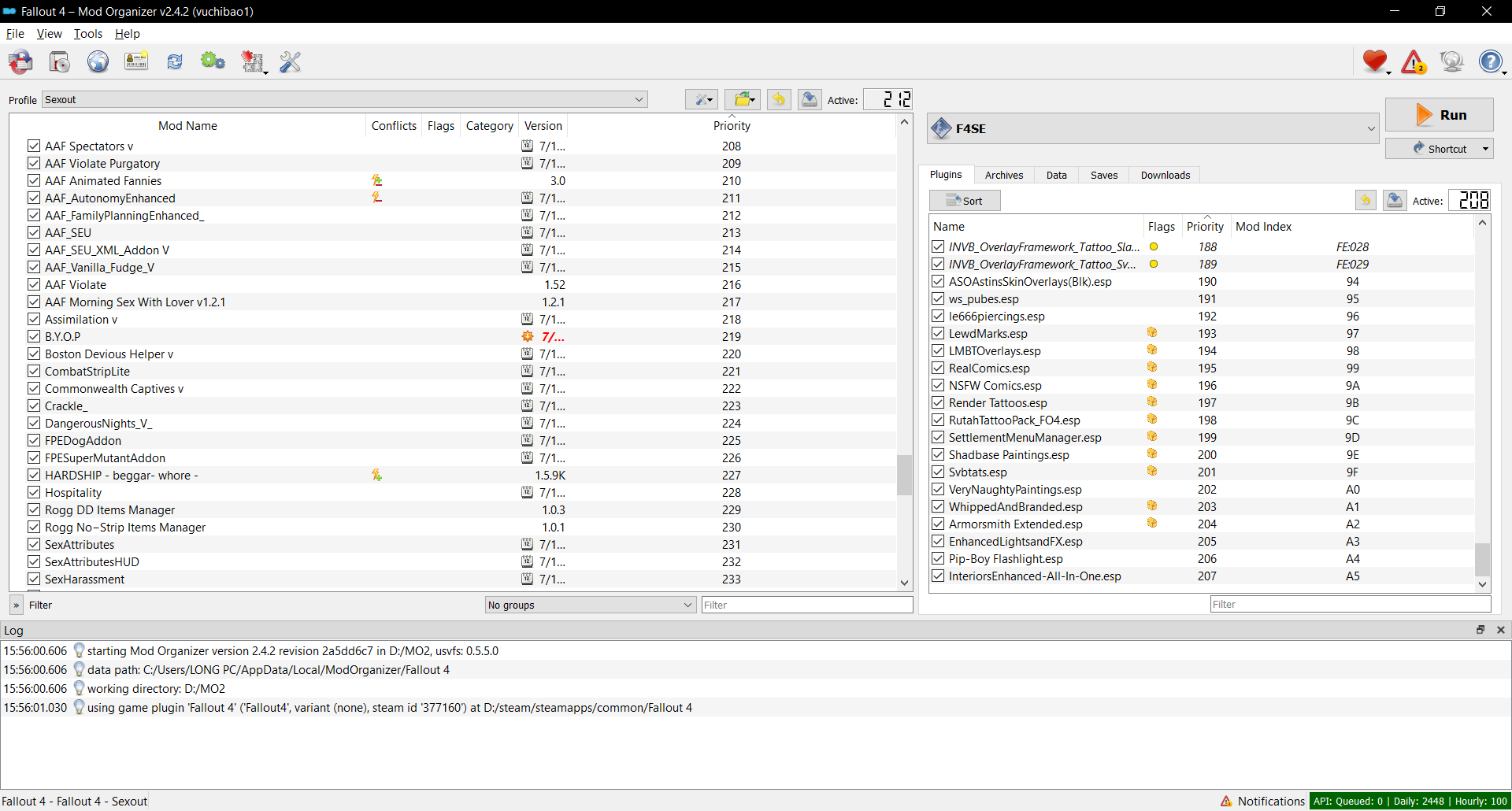The height and width of the screenshot is (811, 1512).
Task: Click the Install Mod from archive icon
Action: coord(60,61)
